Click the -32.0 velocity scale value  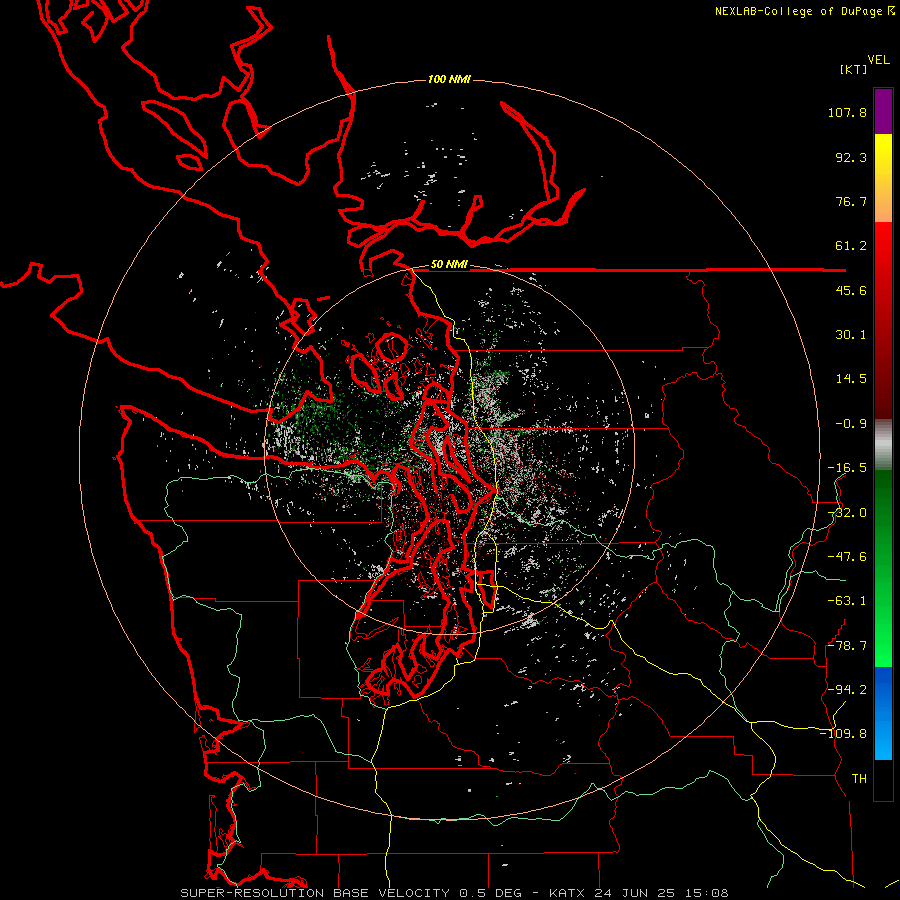click(847, 513)
